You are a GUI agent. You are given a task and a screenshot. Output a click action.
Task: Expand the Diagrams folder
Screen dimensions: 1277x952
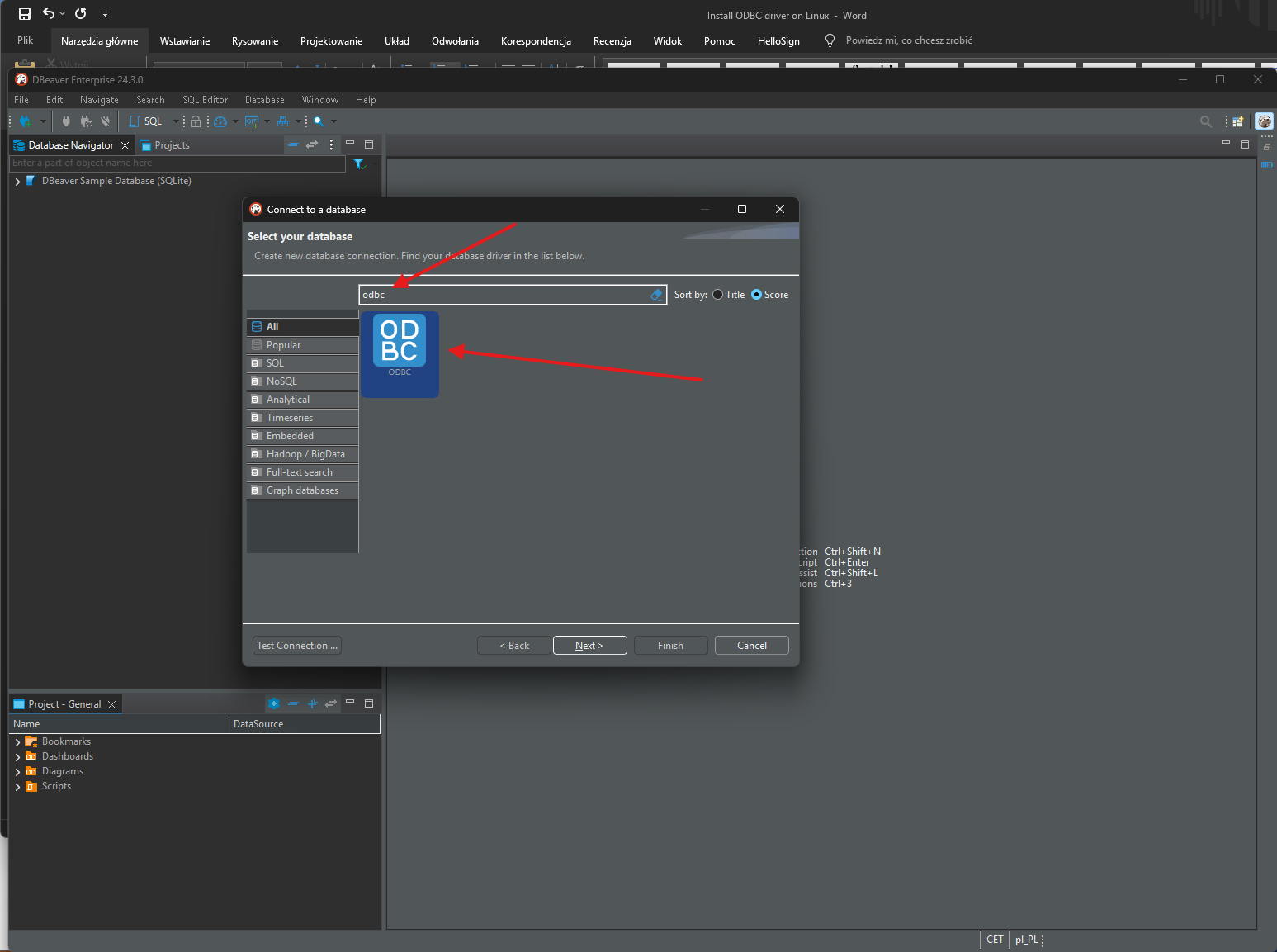coord(17,772)
